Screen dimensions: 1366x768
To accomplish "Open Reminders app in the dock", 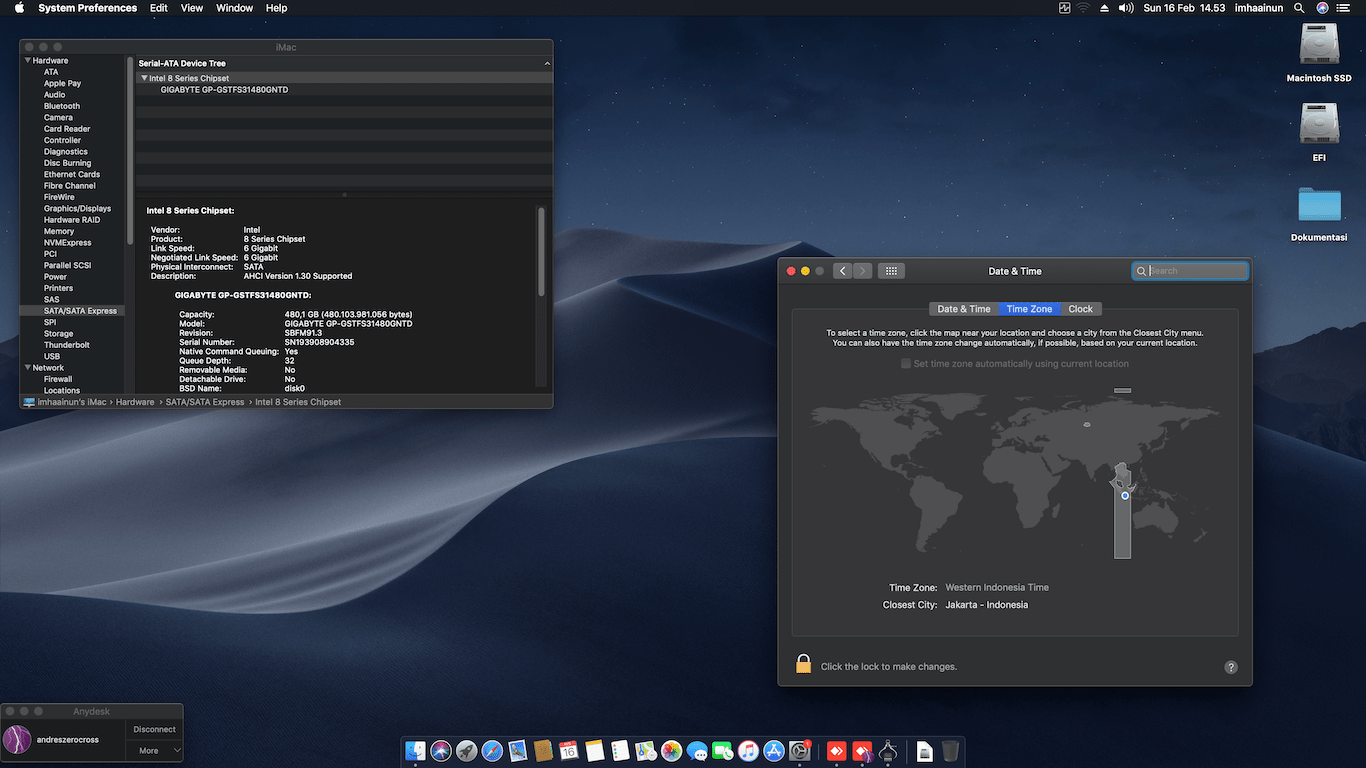I will tap(620, 751).
